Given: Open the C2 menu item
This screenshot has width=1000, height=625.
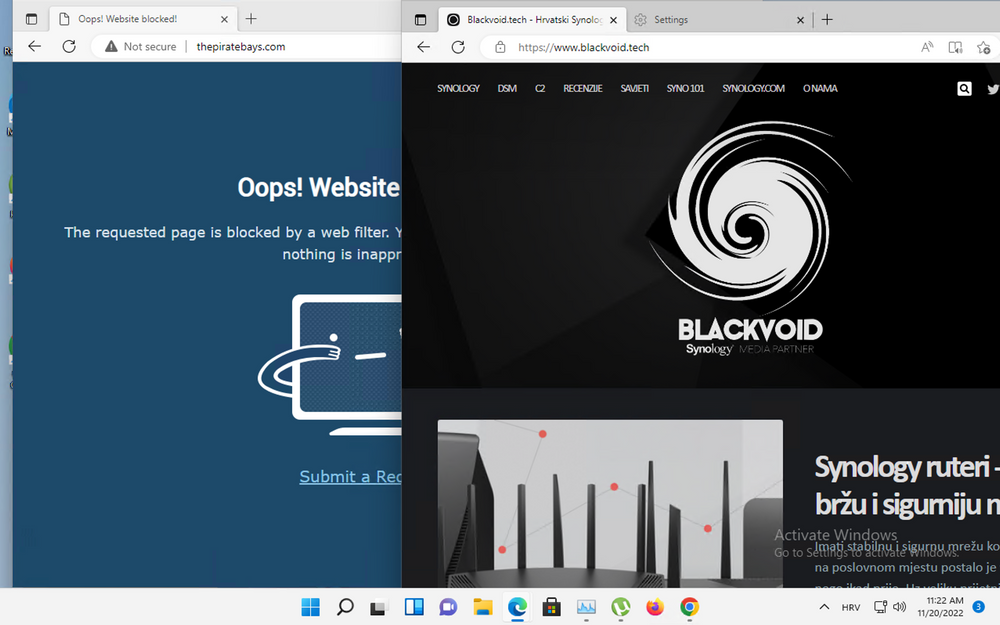Looking at the screenshot, I should [540, 89].
